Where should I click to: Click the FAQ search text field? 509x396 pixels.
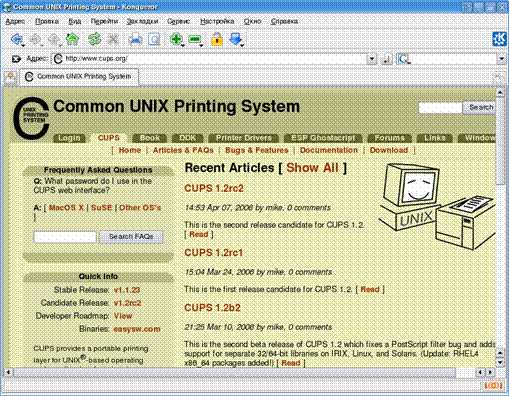click(65, 237)
